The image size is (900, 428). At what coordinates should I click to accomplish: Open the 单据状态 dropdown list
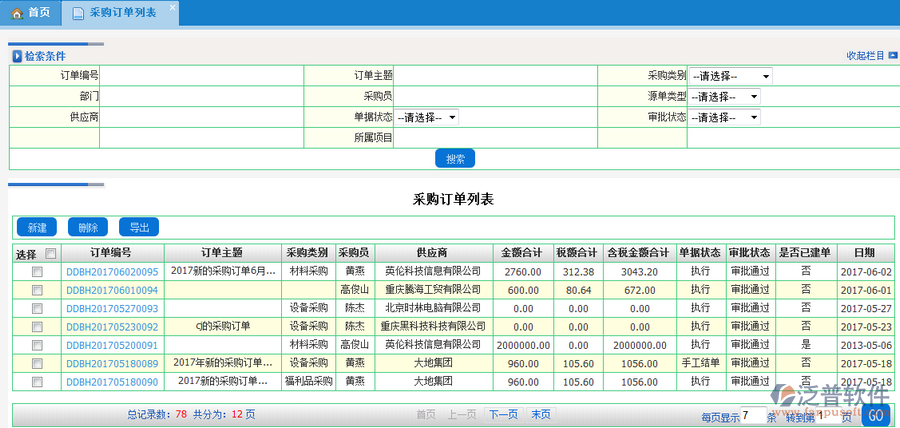427,118
